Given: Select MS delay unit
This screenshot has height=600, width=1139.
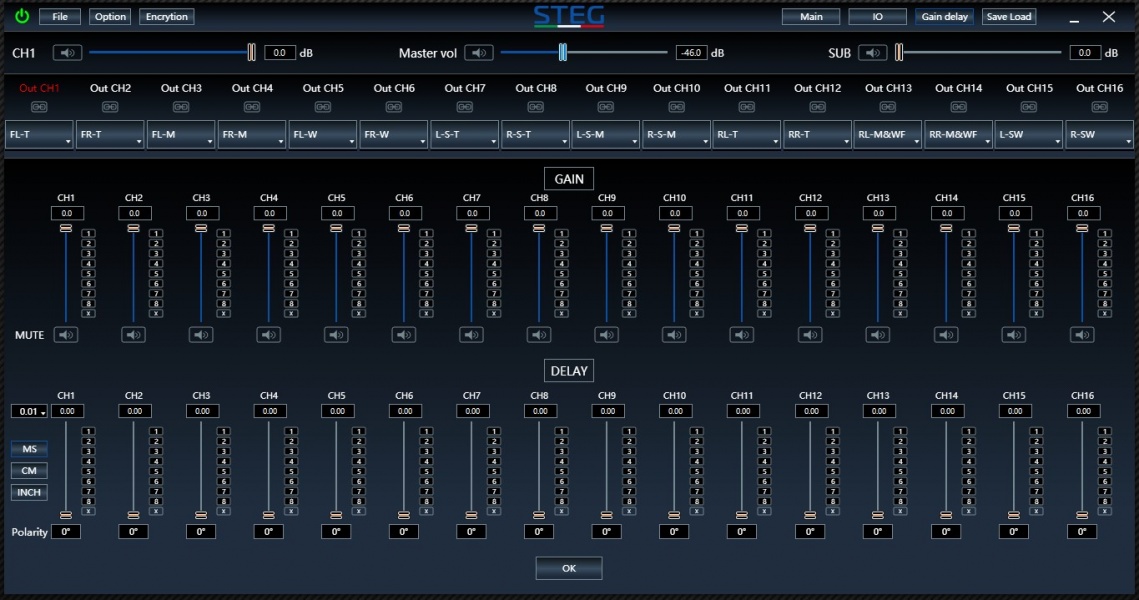Looking at the screenshot, I should pos(29,449).
